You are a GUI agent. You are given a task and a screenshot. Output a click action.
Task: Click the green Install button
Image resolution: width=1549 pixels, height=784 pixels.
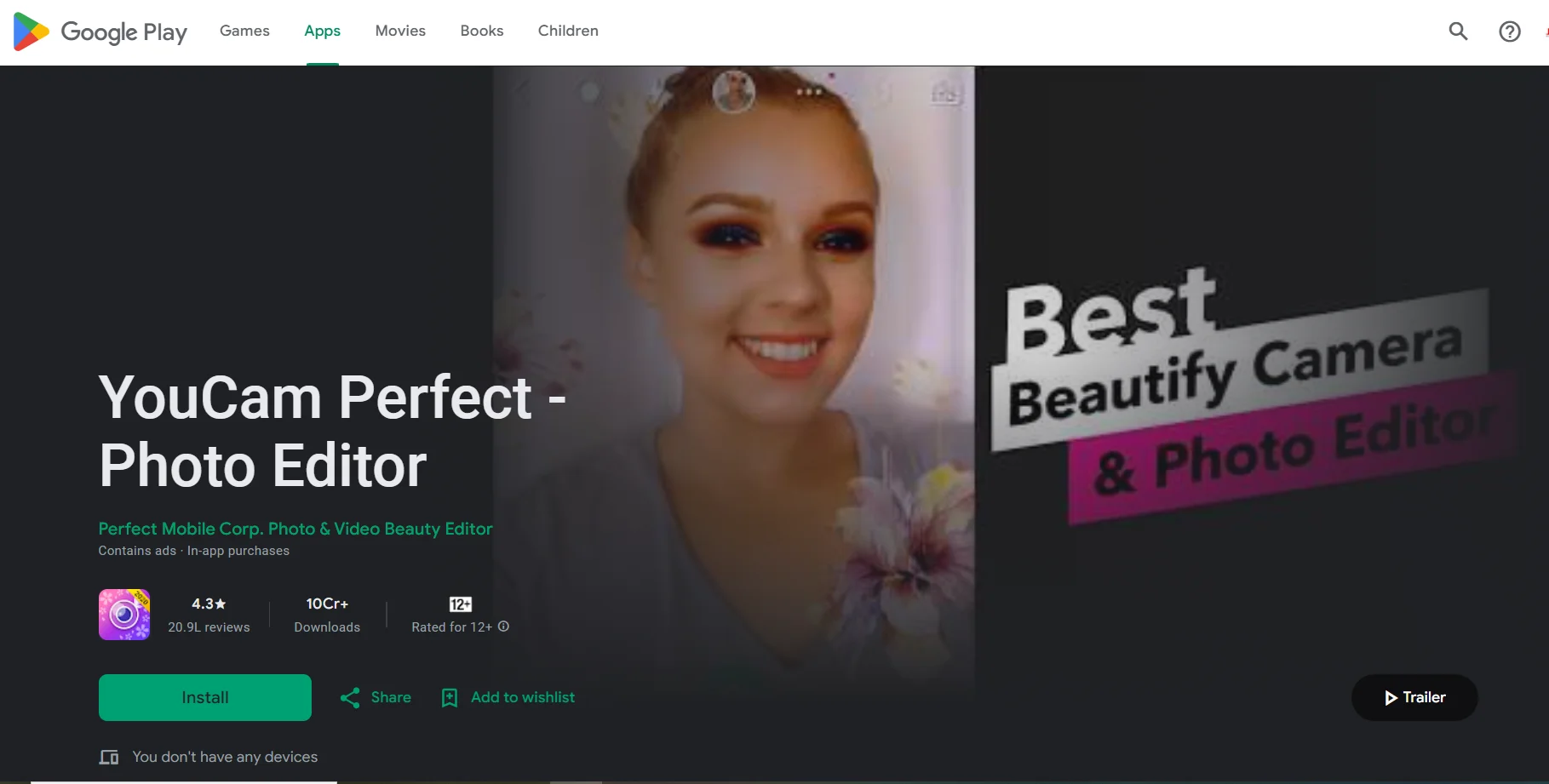tap(205, 698)
